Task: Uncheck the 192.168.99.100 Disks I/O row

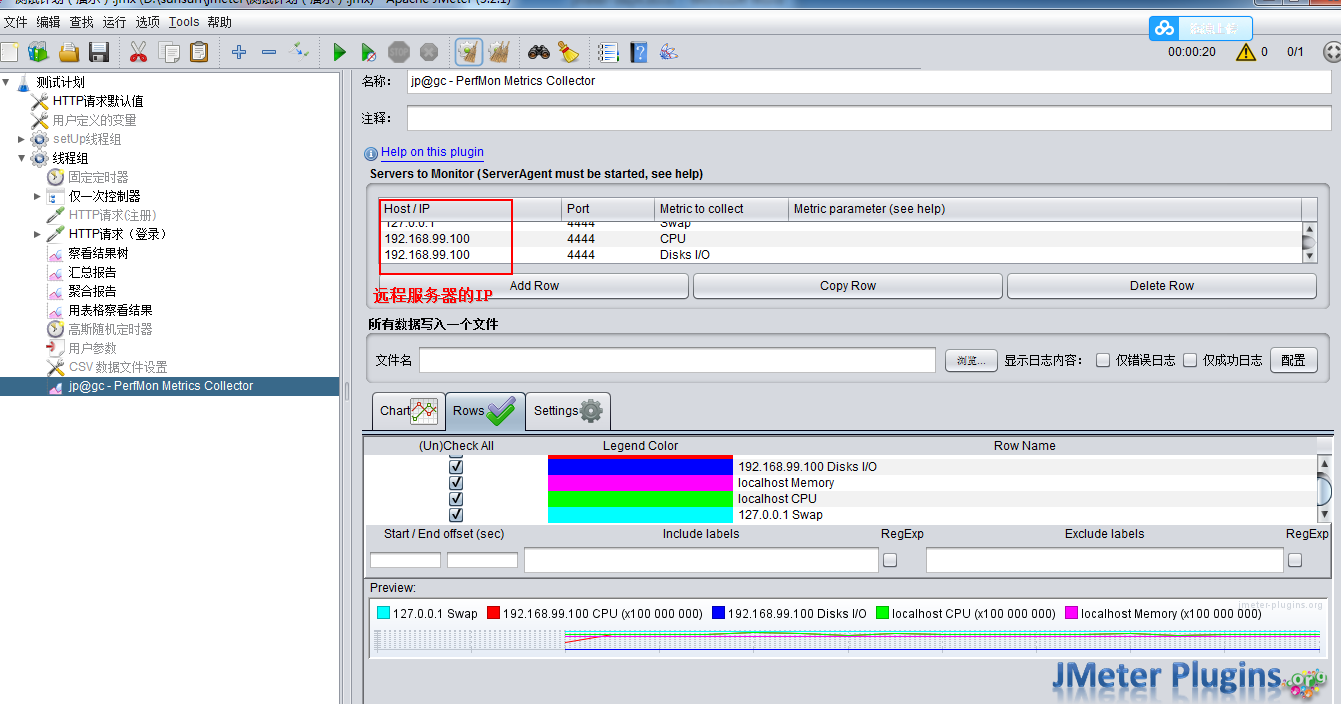Action: click(456, 467)
